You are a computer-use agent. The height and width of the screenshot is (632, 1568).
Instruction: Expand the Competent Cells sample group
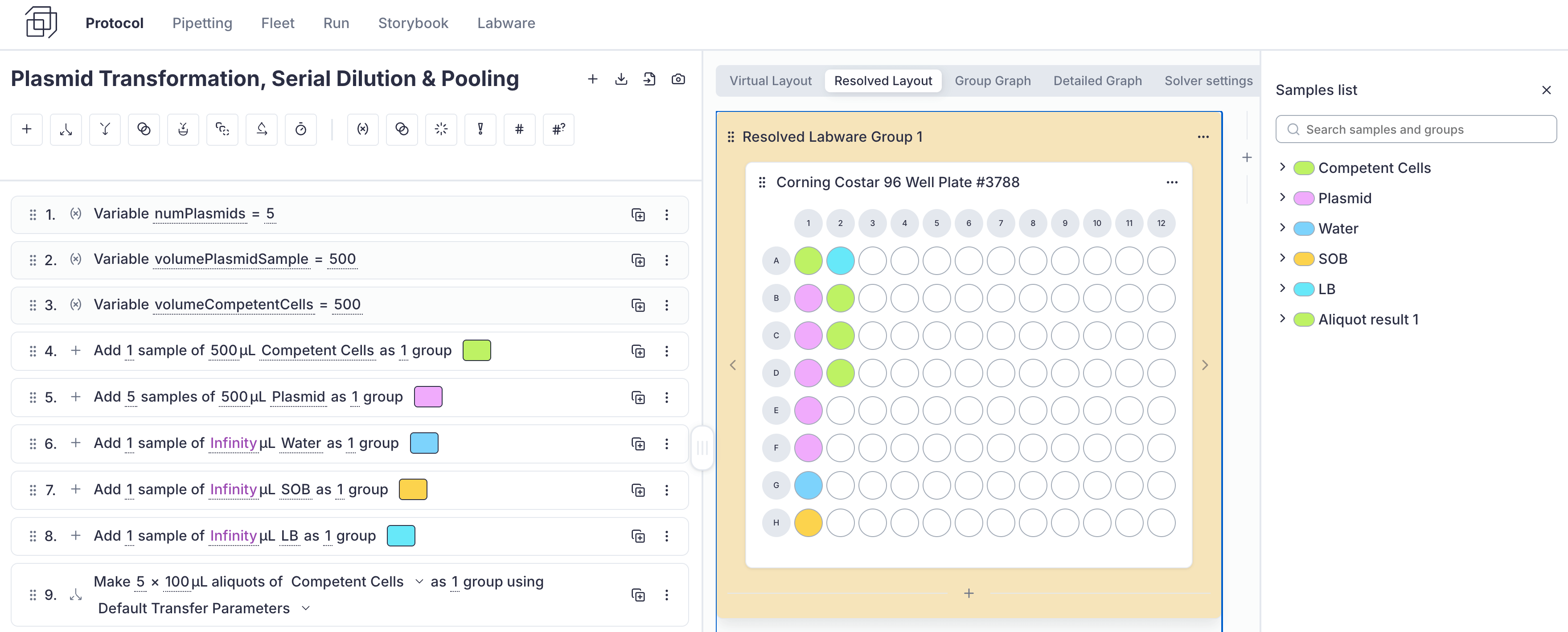(1282, 168)
